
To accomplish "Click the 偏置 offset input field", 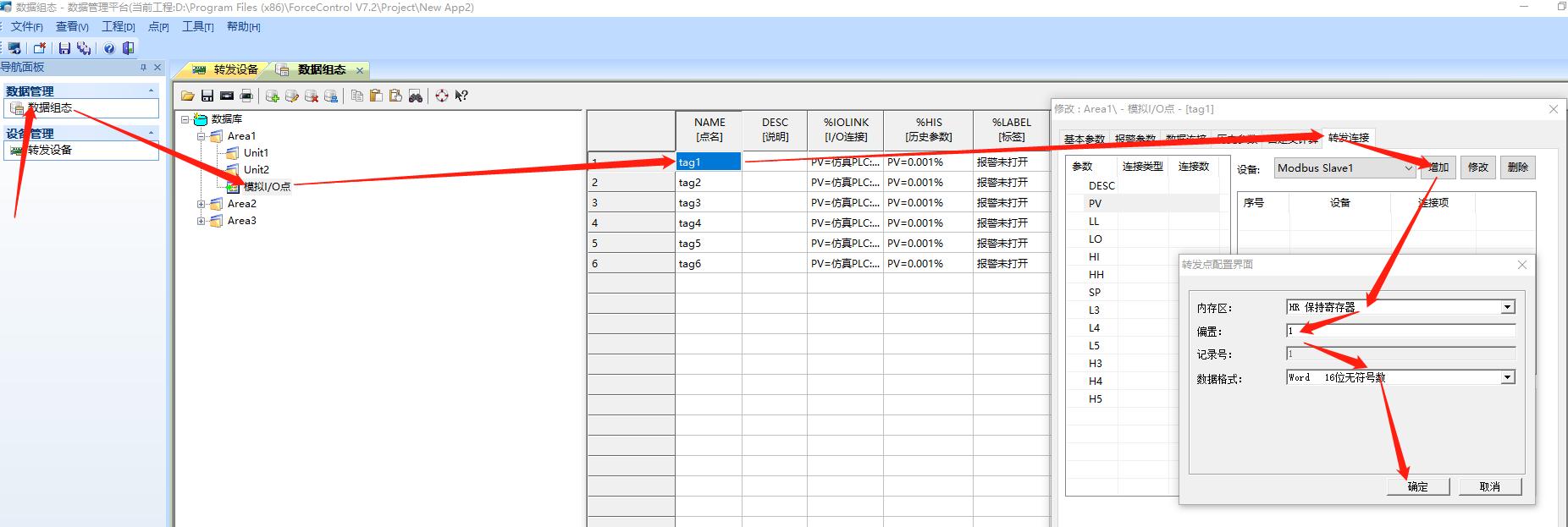I will coord(1400,331).
